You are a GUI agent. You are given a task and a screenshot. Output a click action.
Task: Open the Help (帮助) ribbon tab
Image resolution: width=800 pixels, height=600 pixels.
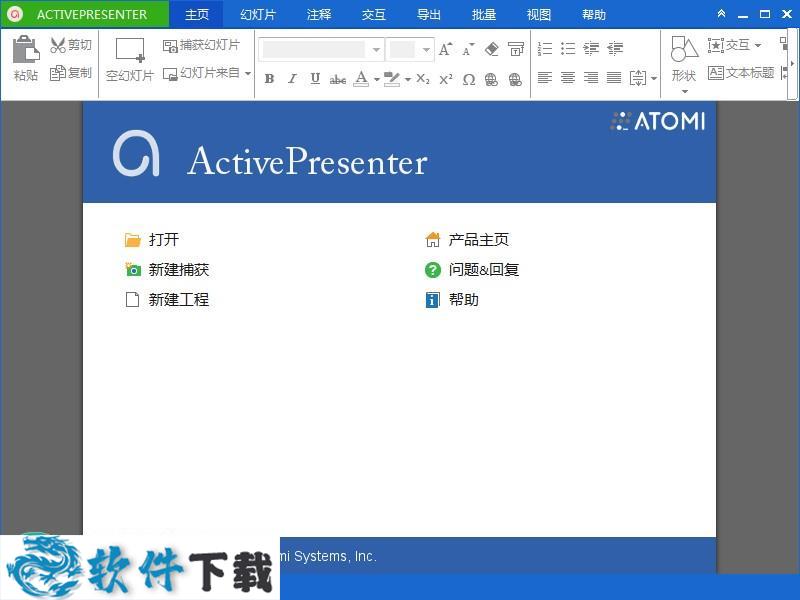click(x=594, y=14)
